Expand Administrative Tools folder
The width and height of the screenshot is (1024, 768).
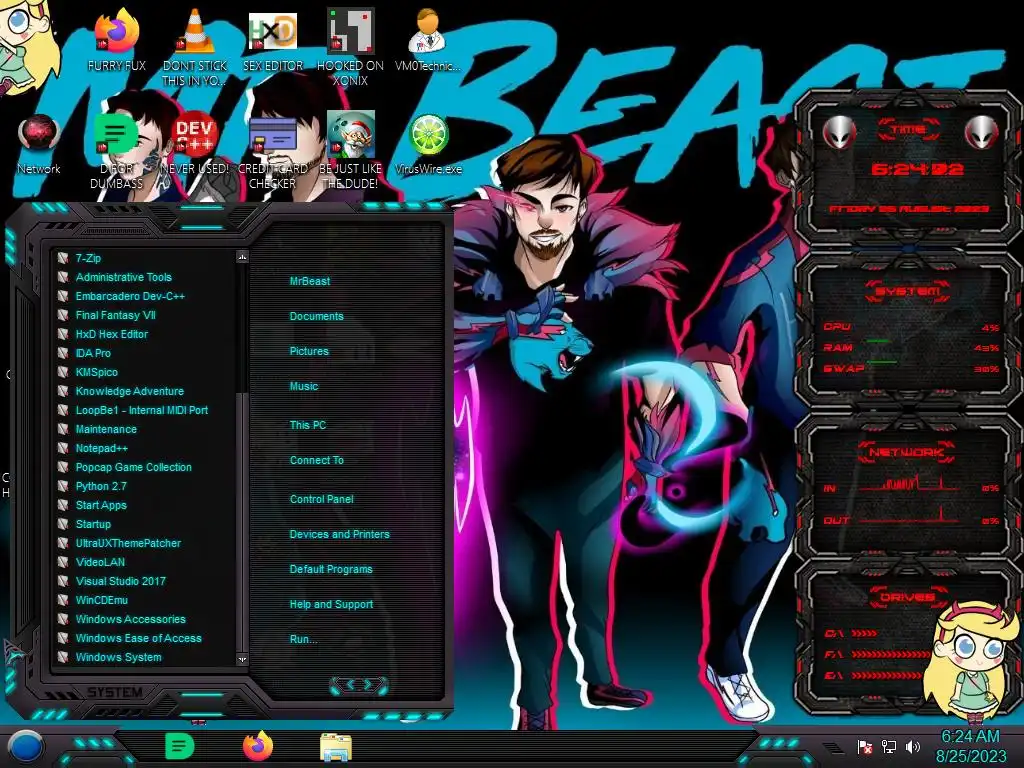tap(123, 277)
